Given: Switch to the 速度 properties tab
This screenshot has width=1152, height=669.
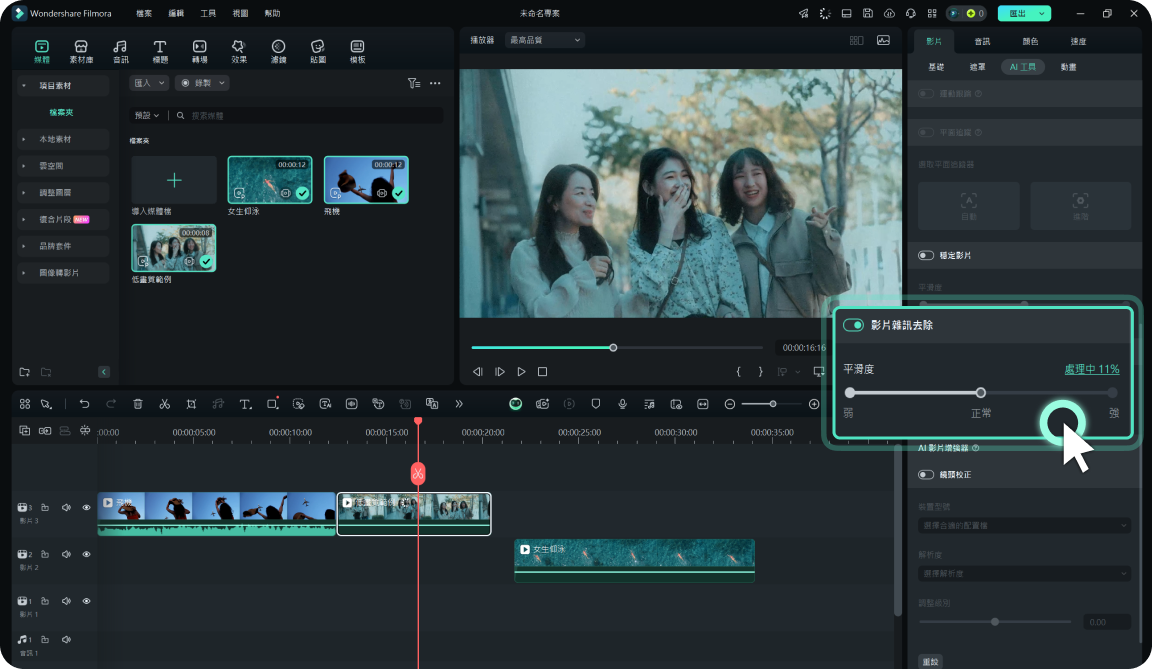Looking at the screenshot, I should pos(1078,41).
